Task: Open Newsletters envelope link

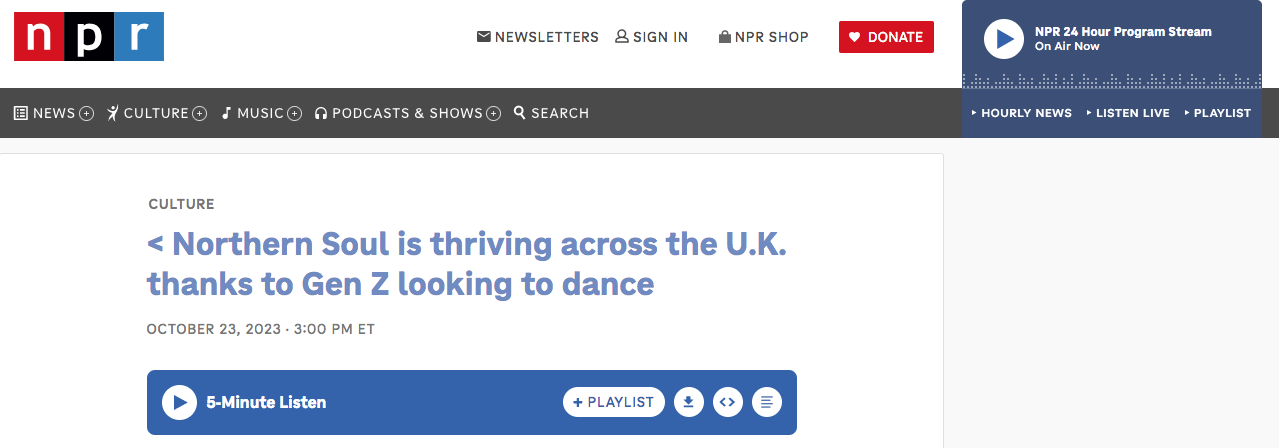Action: point(484,37)
